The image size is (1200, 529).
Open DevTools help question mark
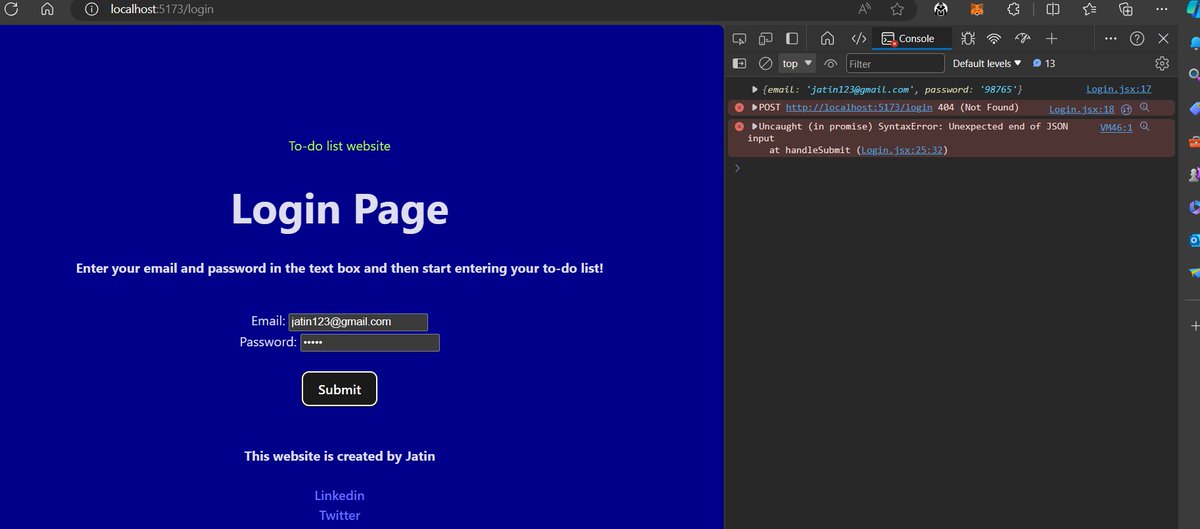pos(1137,38)
